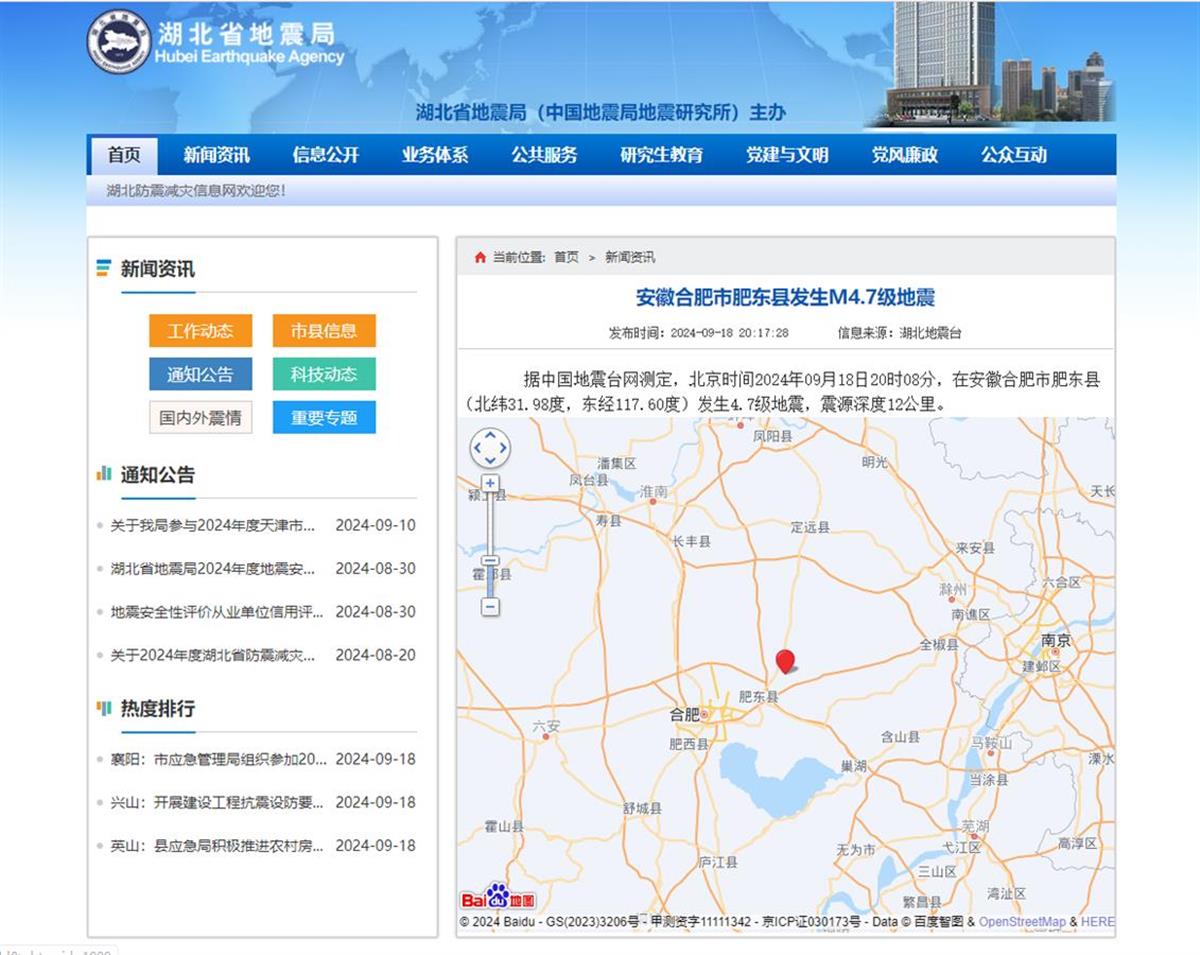This screenshot has height=955, width=1200.
Task: Open the 新闻资讯 navigation menu
Action: pos(216,155)
